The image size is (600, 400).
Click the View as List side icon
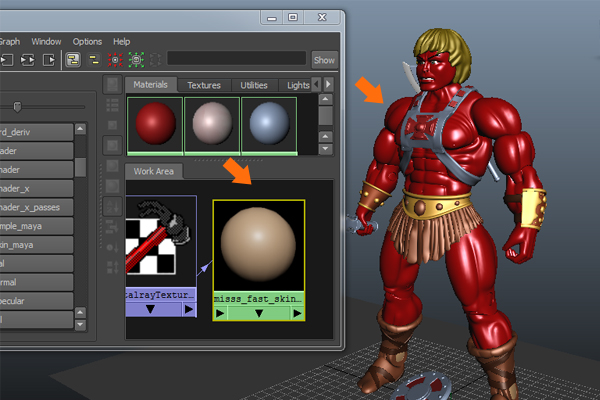[x=112, y=105]
